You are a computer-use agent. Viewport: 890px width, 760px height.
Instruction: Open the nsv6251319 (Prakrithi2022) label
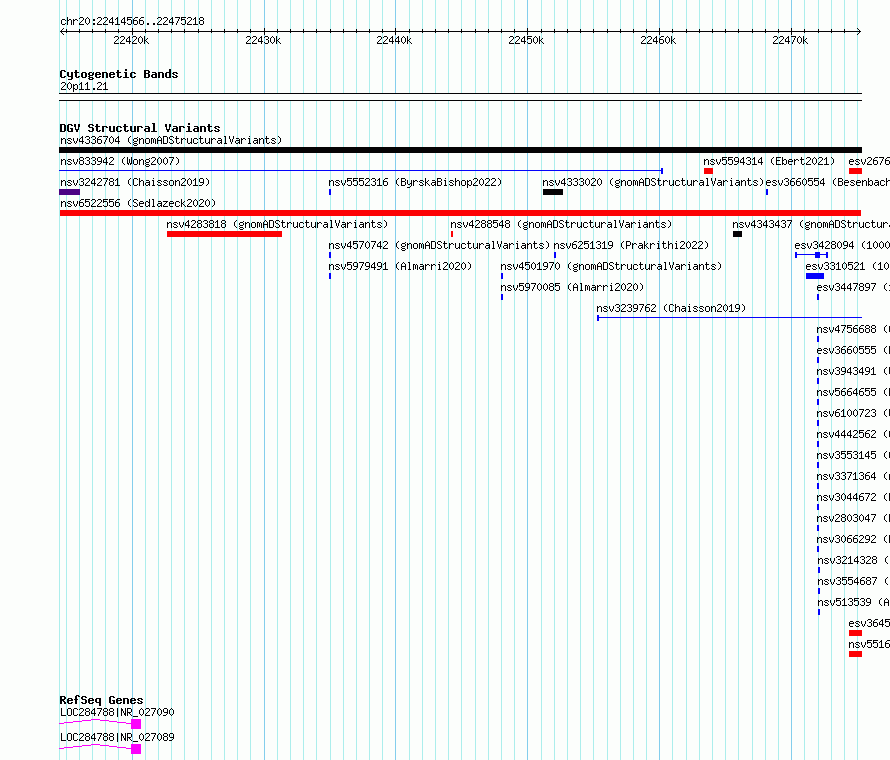pos(632,245)
